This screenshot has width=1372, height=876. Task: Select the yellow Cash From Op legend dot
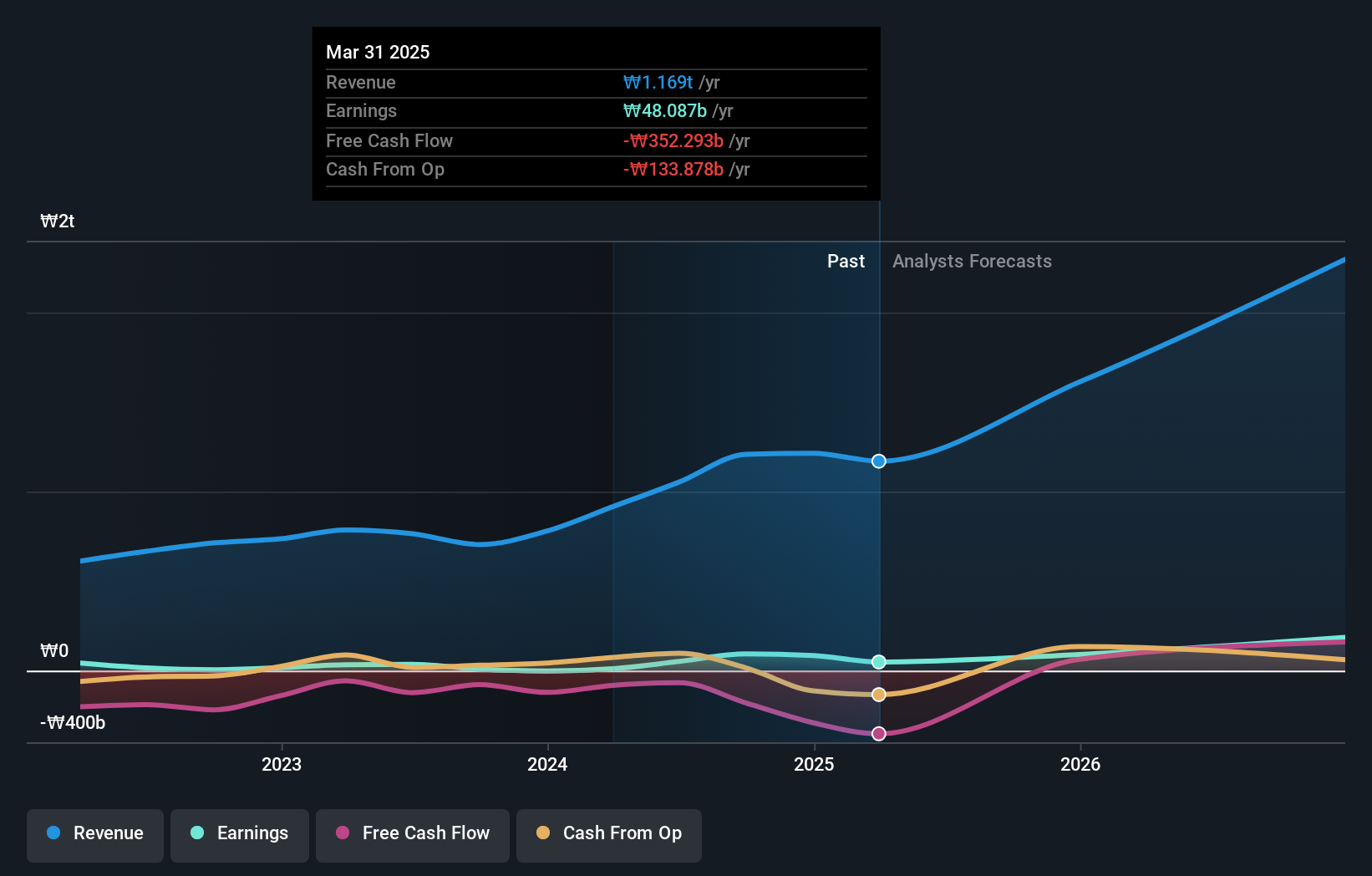543,833
